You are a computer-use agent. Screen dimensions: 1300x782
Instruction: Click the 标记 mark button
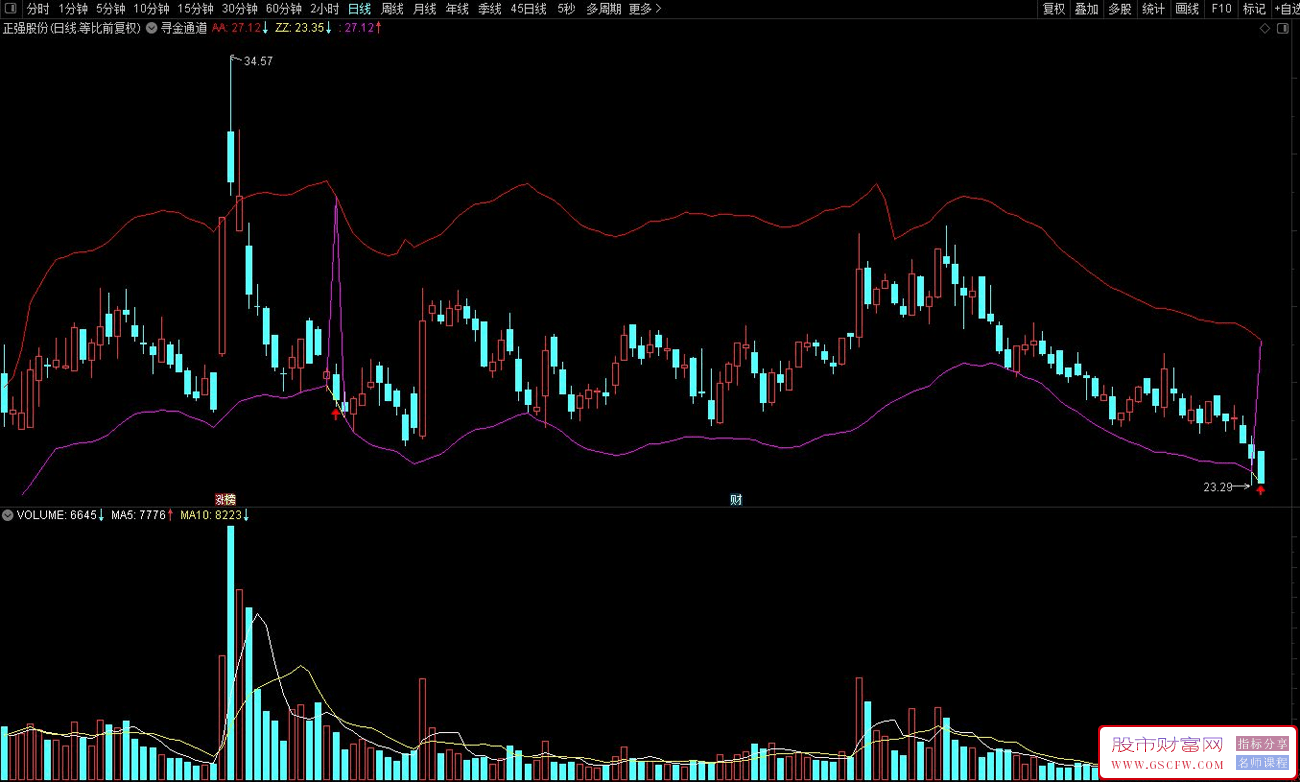tap(1254, 9)
